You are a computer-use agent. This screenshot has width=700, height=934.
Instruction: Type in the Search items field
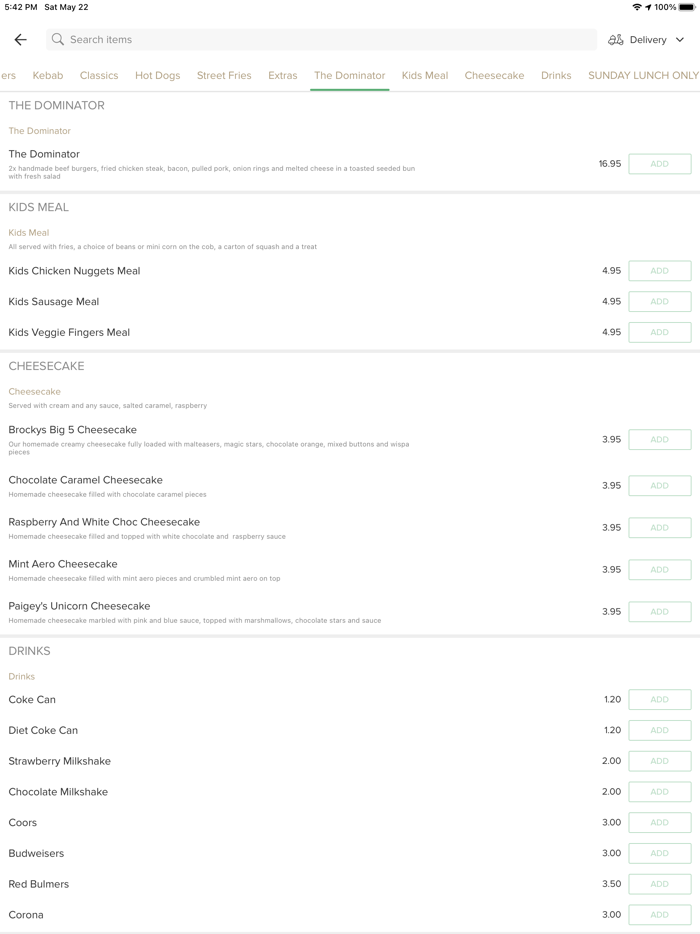coord(320,40)
